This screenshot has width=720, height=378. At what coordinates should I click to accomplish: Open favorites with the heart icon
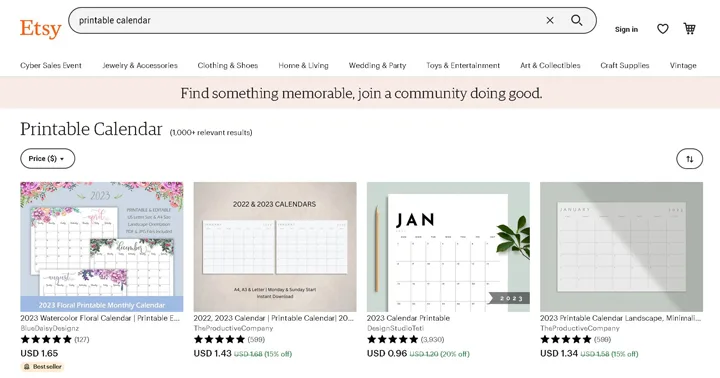662,29
